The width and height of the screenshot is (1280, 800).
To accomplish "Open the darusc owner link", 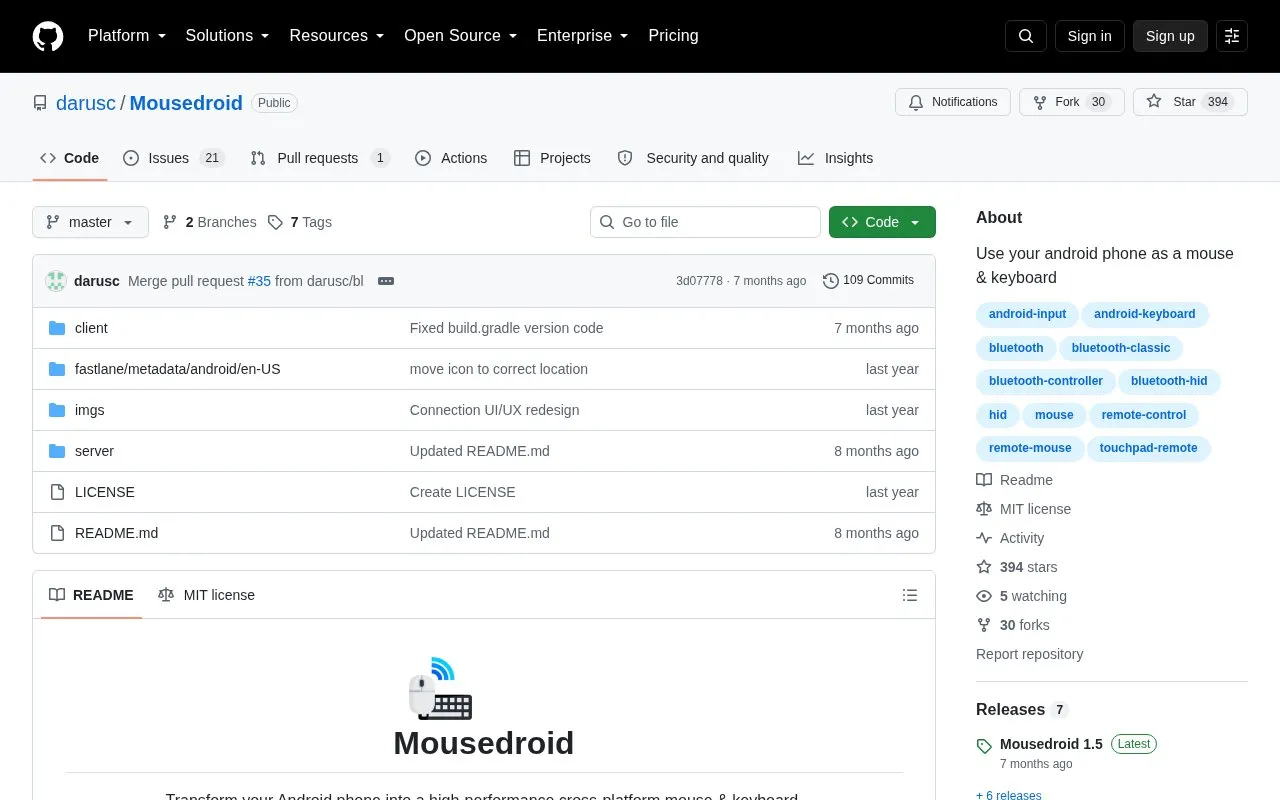I will click(x=86, y=103).
